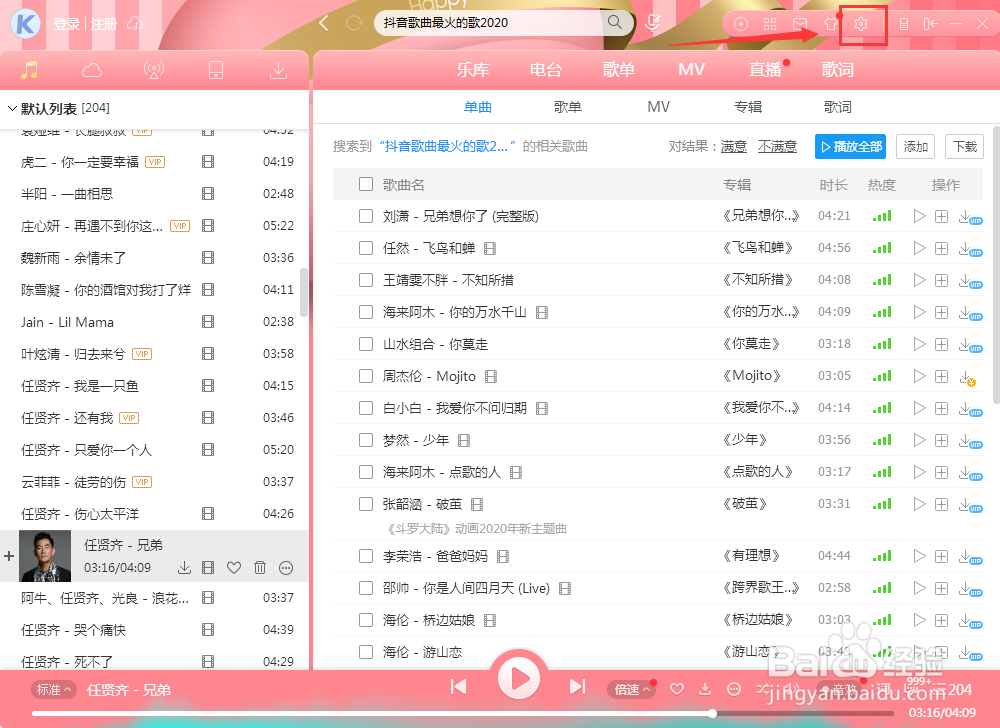Image resolution: width=1000 pixels, height=728 pixels.
Task: Check the box for 海伦 - 桥边姑娘
Action: pos(365,620)
